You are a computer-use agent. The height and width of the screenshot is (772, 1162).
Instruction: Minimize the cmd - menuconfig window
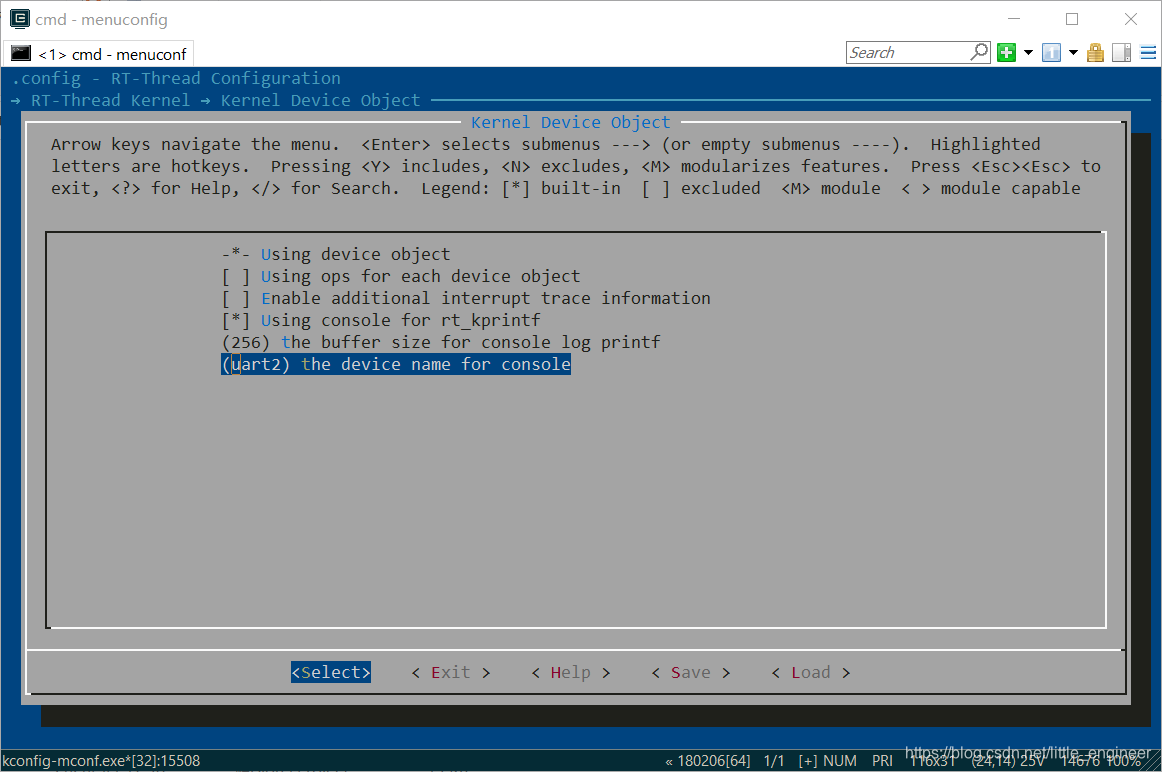[1014, 19]
